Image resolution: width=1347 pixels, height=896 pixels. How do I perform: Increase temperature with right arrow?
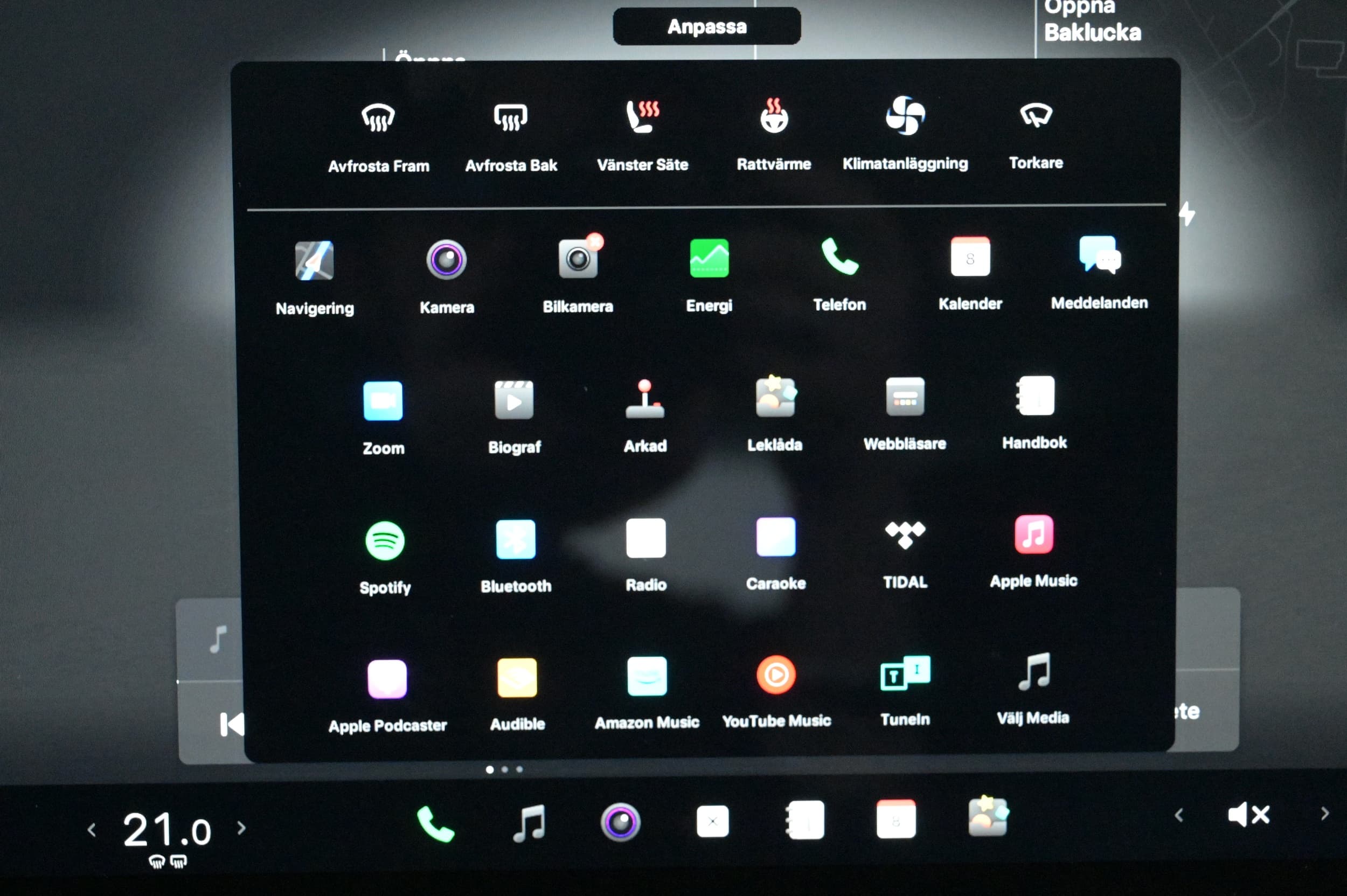pos(241,828)
